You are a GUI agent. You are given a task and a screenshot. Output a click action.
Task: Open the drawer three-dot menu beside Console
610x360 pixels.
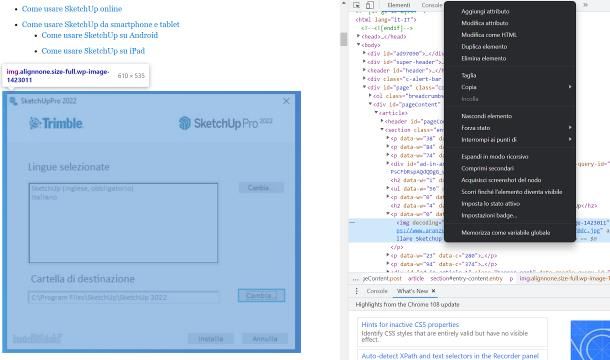coord(356,291)
